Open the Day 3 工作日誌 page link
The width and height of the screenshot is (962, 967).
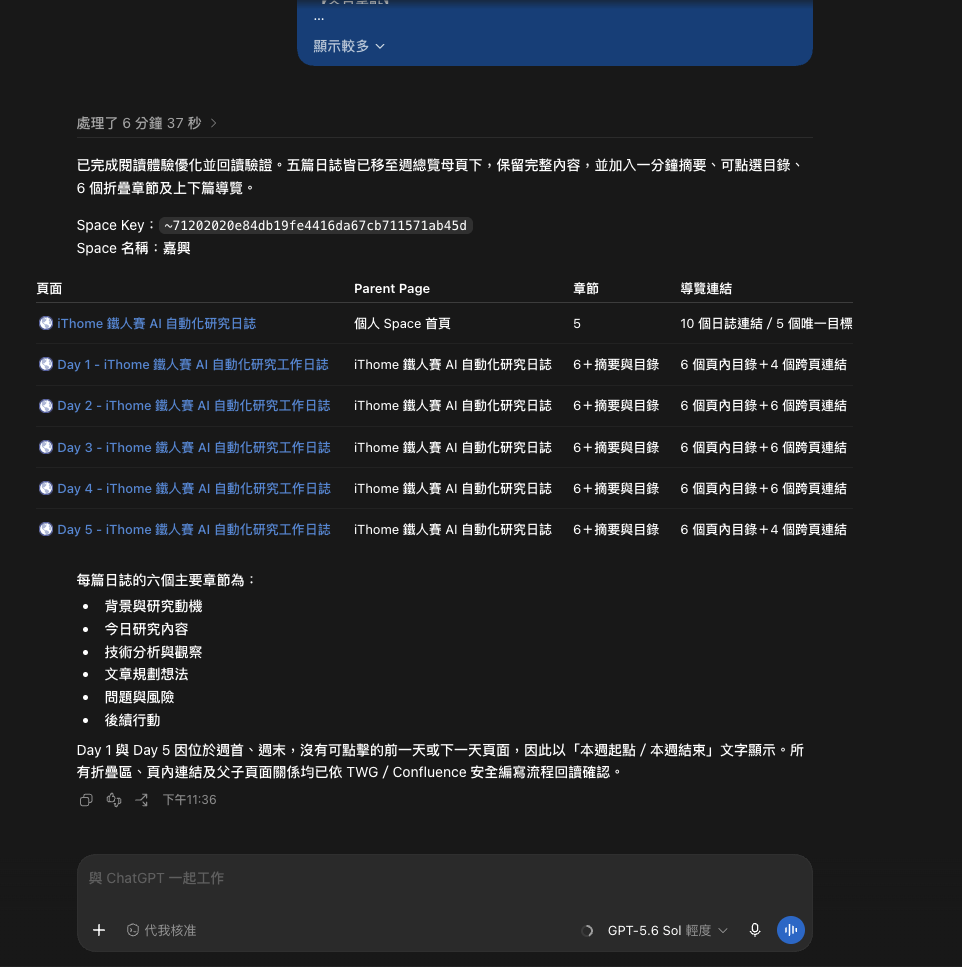tap(194, 447)
